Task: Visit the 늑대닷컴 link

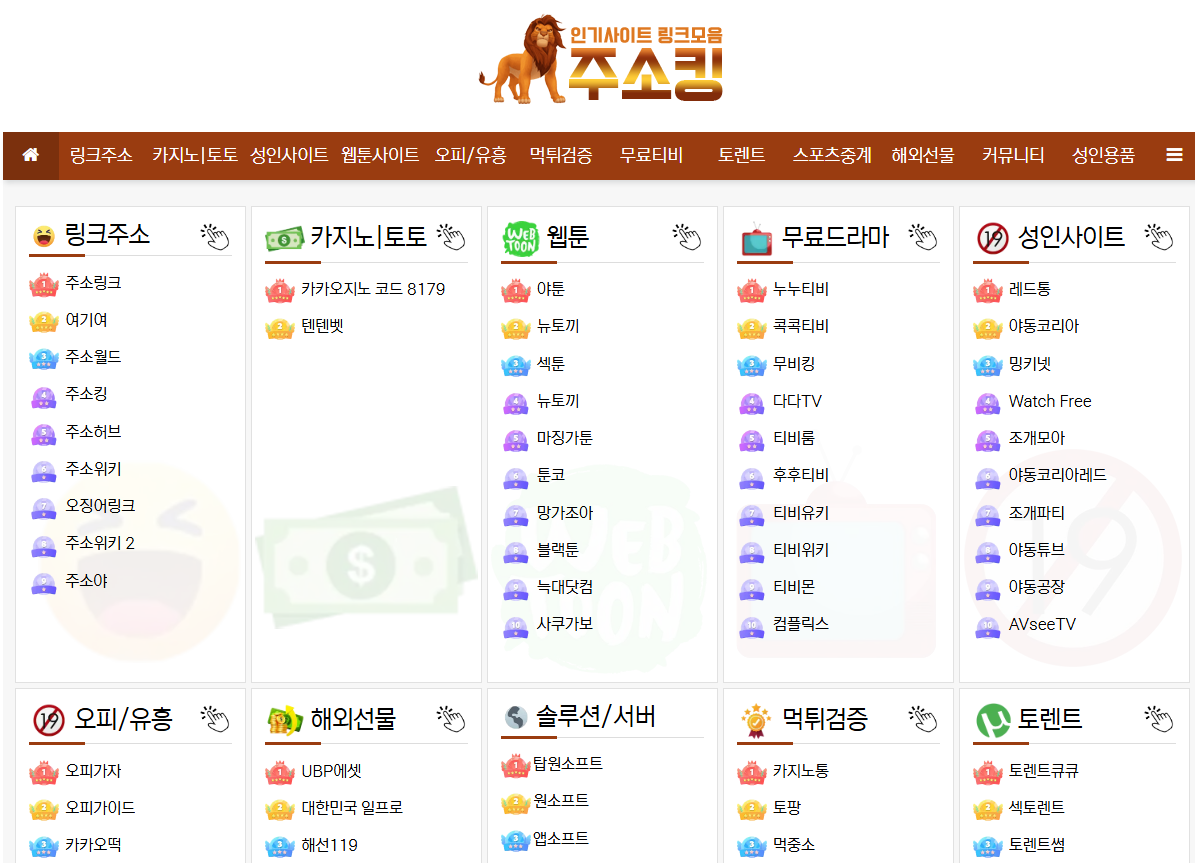Action: coord(565,586)
